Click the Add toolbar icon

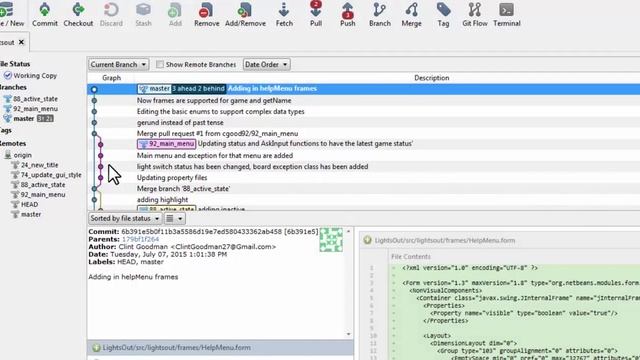click(x=175, y=14)
